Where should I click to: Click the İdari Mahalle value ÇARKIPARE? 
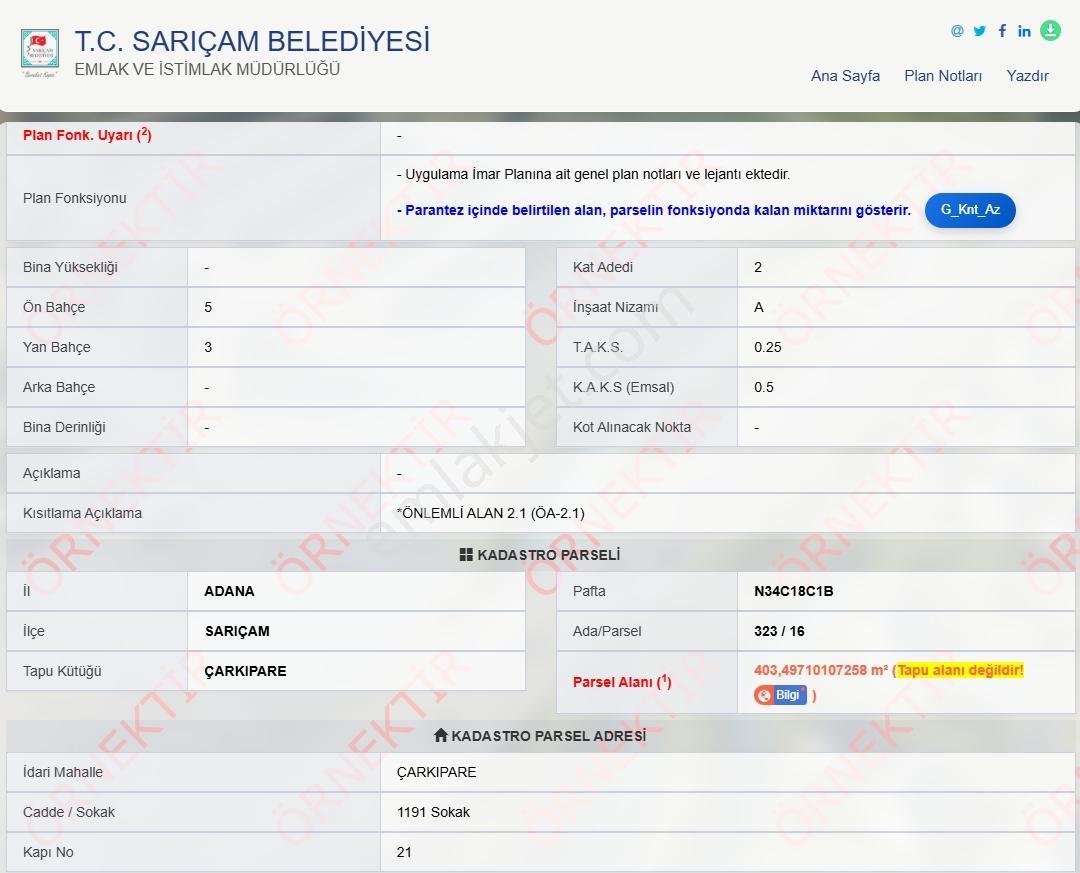click(x=437, y=772)
